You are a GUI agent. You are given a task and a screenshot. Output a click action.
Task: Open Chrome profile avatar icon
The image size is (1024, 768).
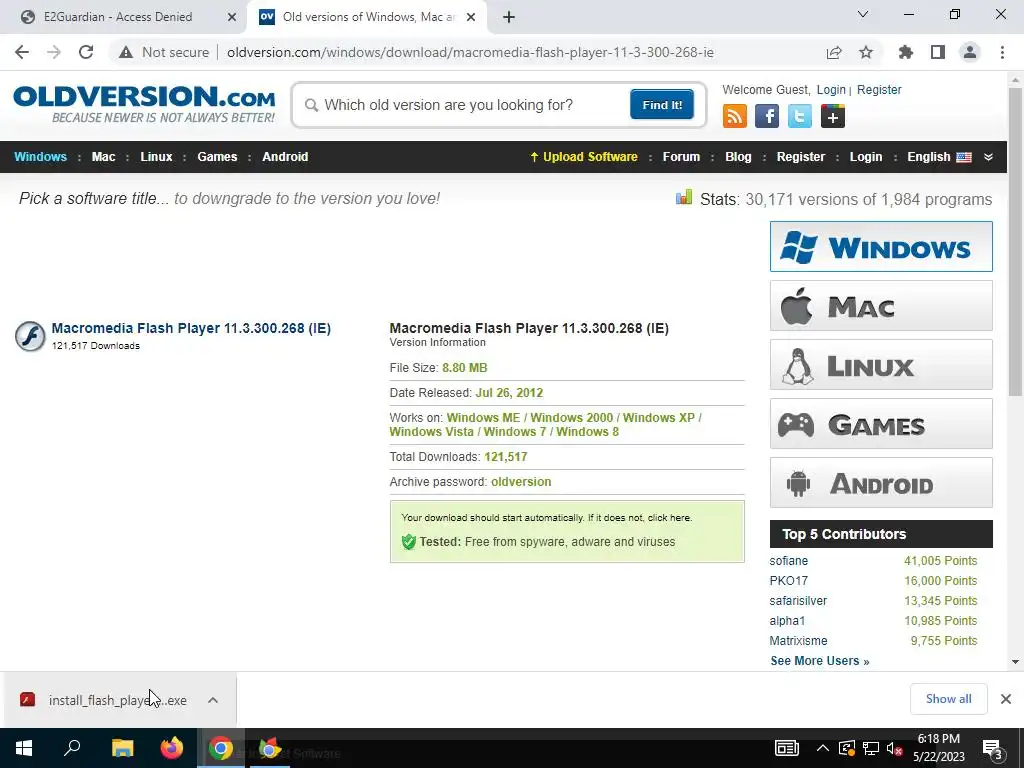coord(970,52)
